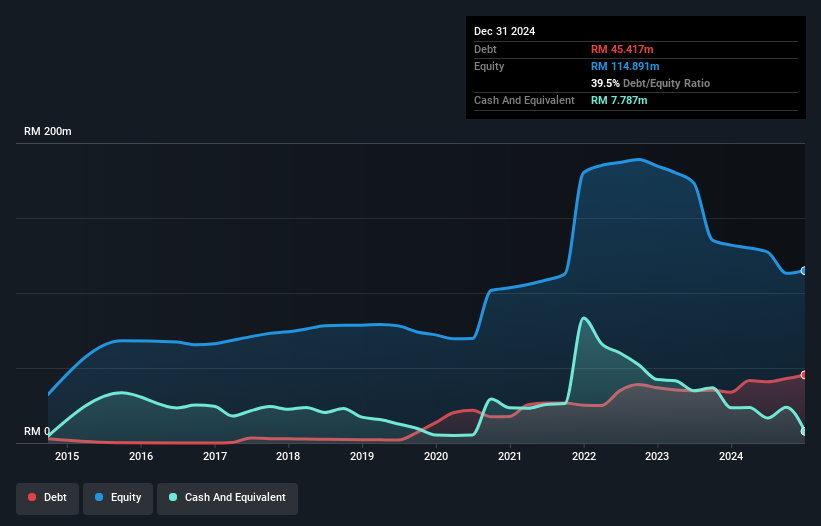Click the 2019 x-axis label
This screenshot has height=526, width=821.
tap(362, 456)
